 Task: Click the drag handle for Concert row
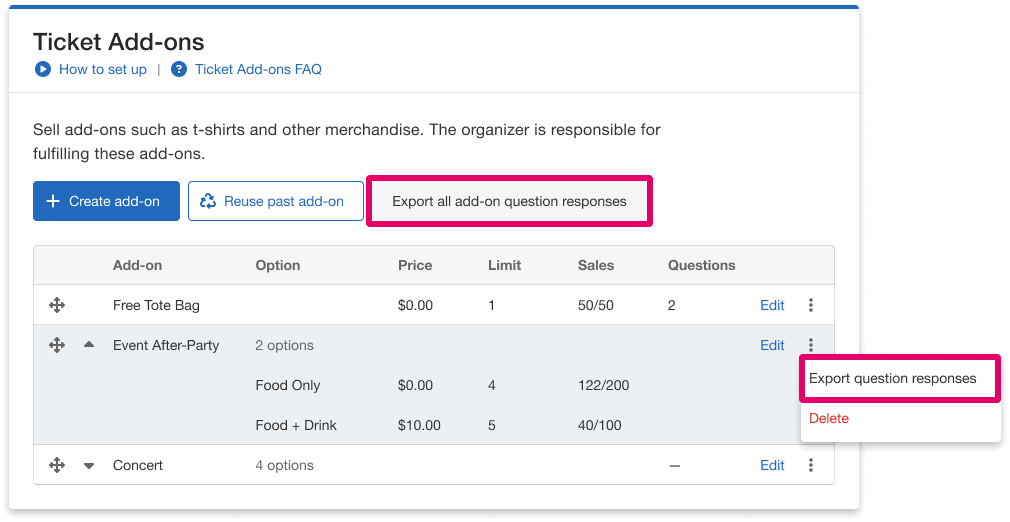(x=57, y=465)
